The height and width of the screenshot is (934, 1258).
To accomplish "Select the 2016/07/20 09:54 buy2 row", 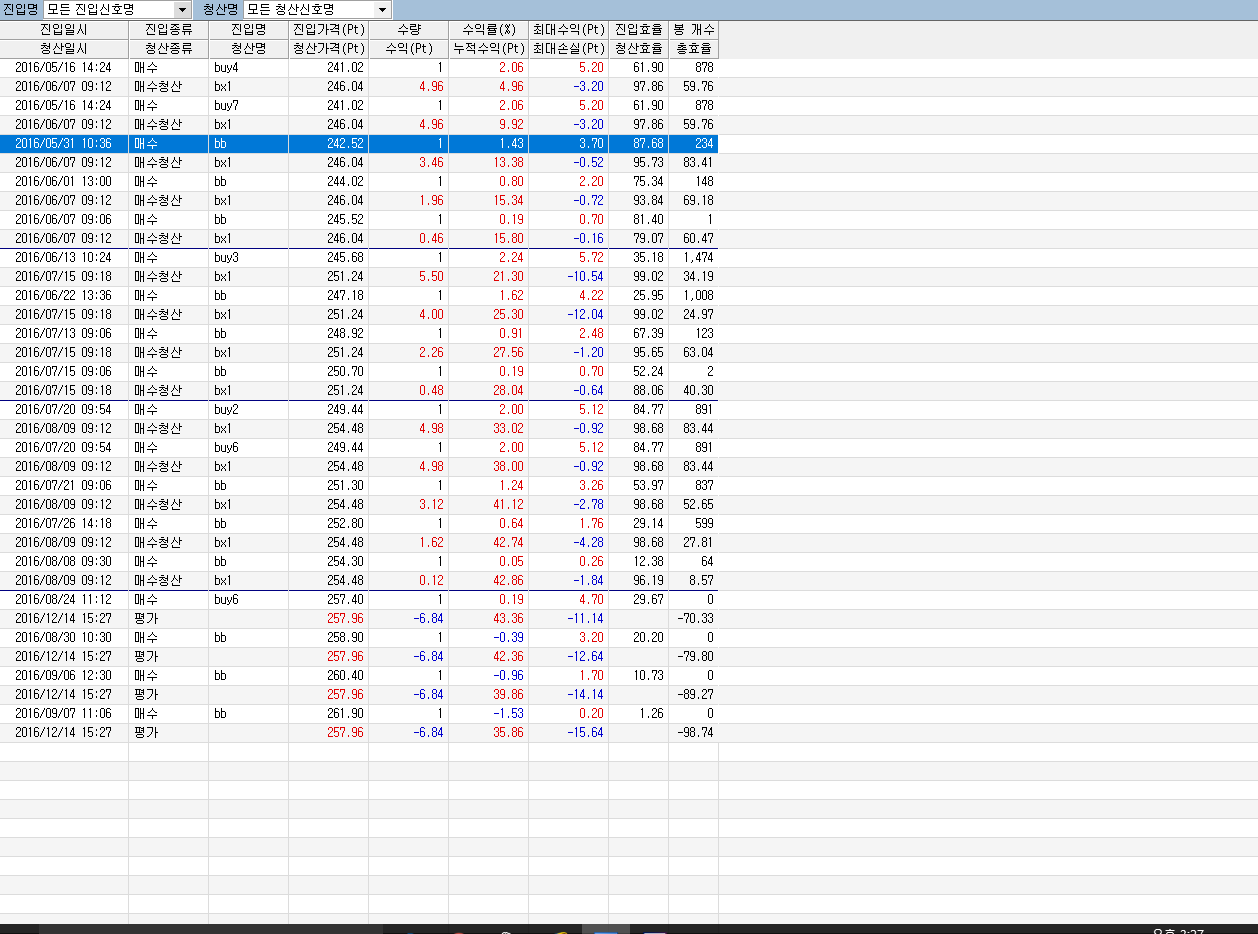I will (359, 409).
